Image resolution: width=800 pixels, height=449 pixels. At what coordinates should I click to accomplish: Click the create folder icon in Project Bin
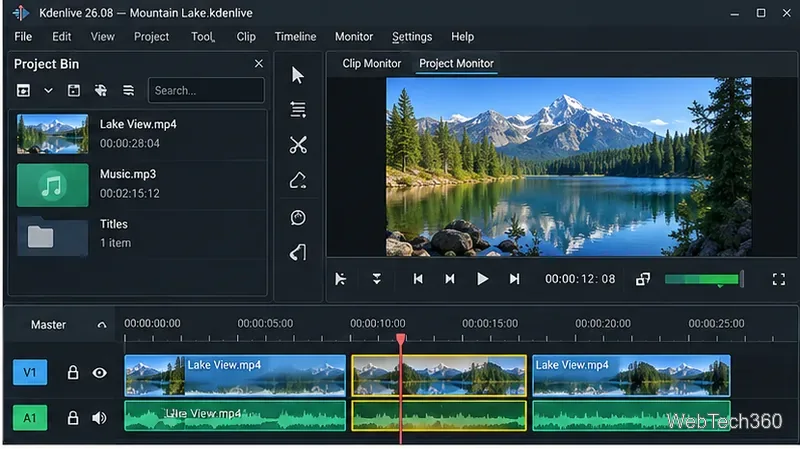pyautogui.click(x=74, y=91)
